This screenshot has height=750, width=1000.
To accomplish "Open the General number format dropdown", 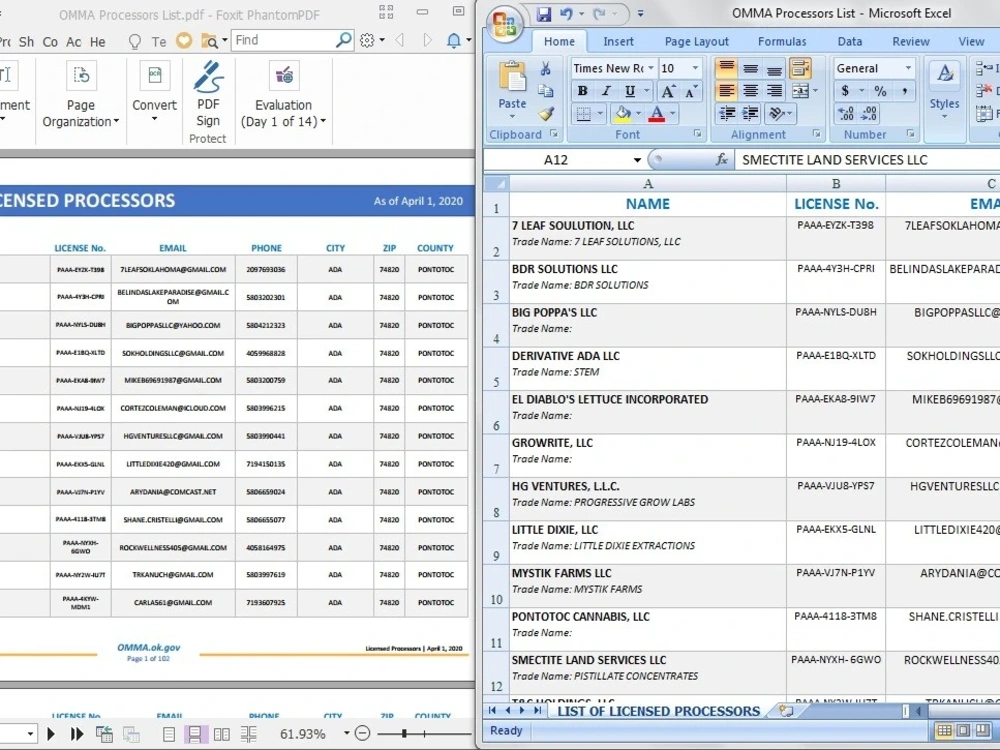I will (908, 68).
